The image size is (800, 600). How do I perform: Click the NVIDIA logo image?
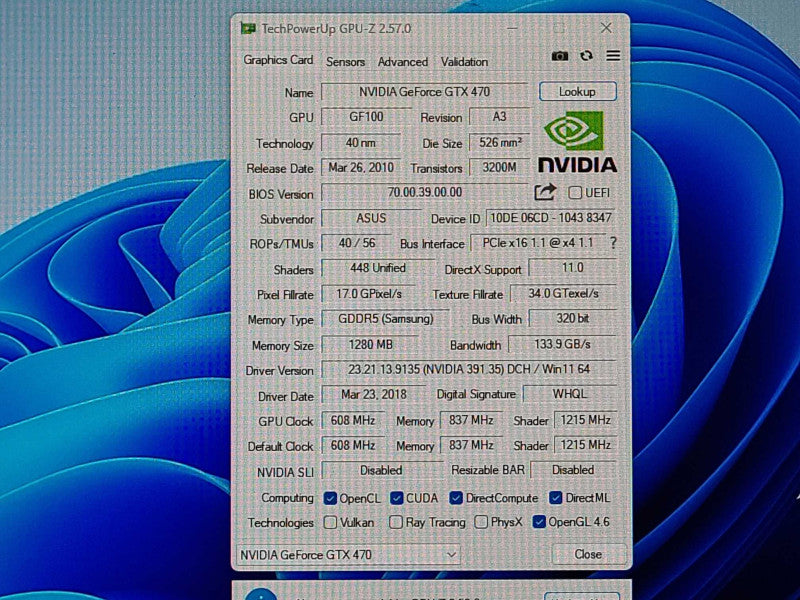(578, 142)
